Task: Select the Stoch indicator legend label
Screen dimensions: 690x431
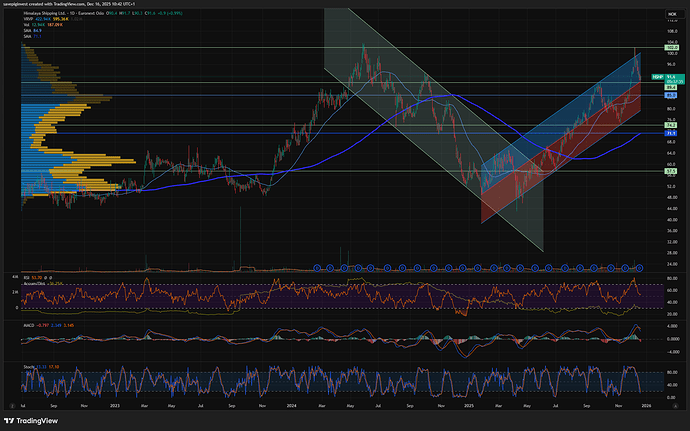Action: tap(26, 367)
